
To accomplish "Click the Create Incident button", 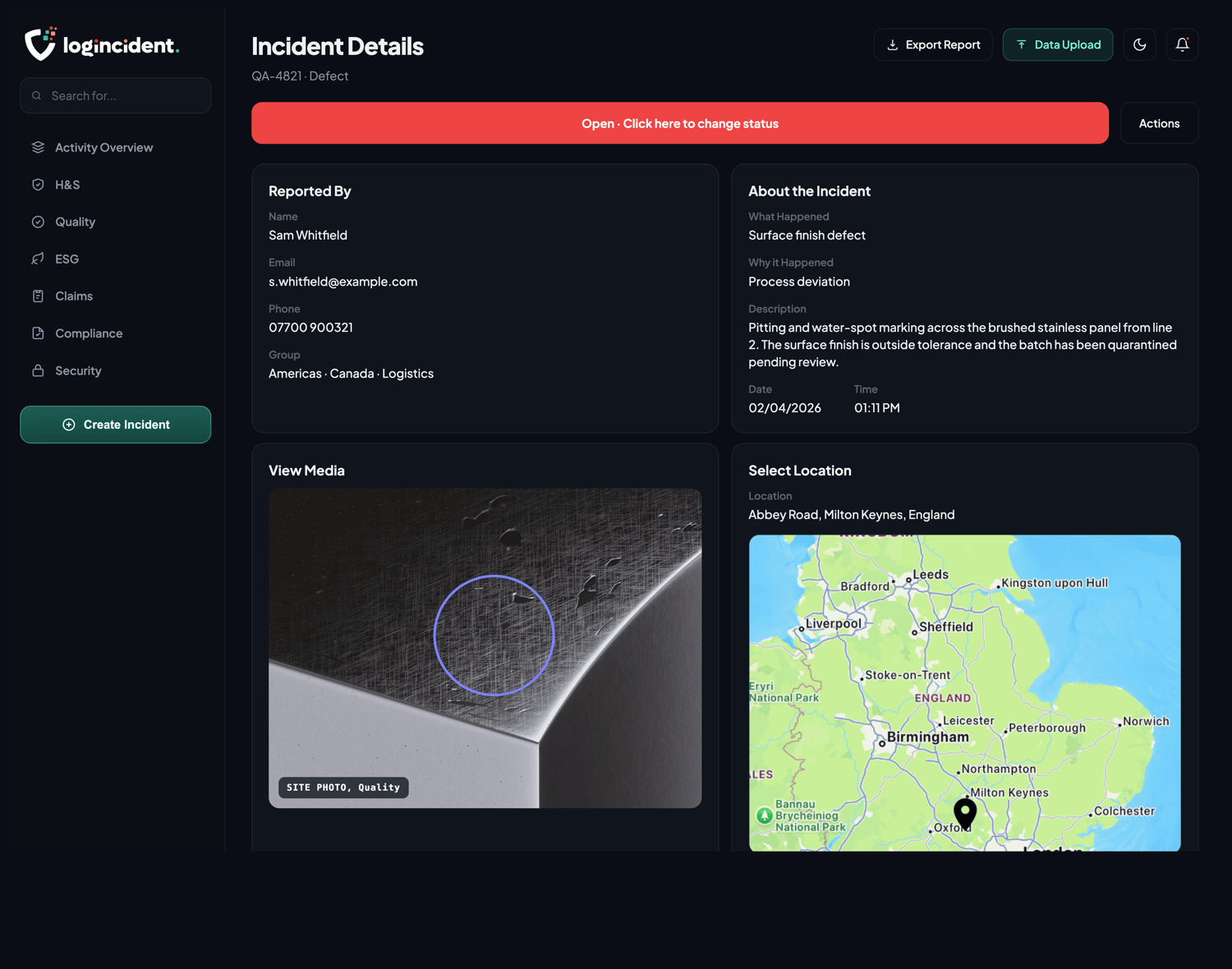I will pos(116,425).
